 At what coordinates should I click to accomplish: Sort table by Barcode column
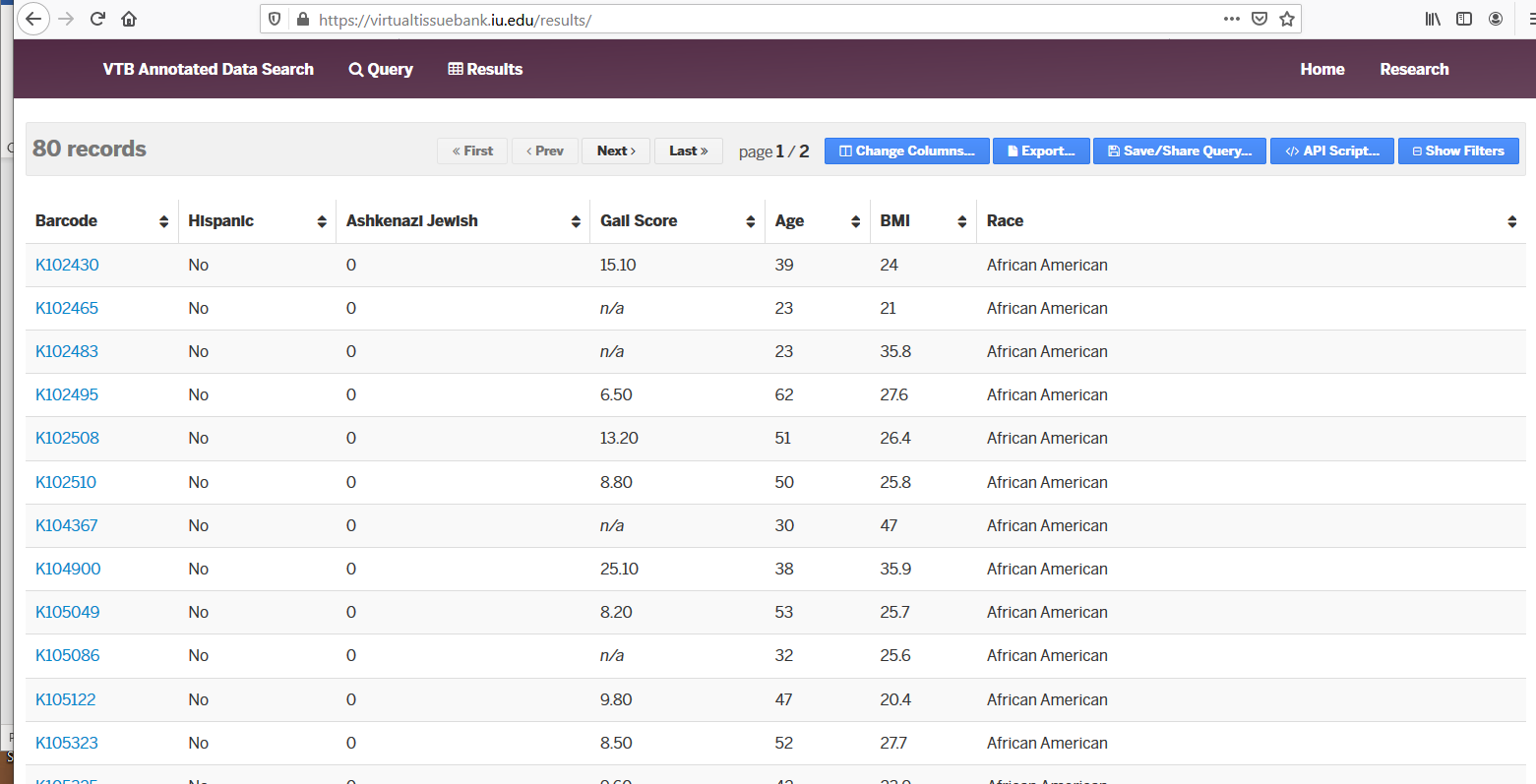(x=101, y=221)
